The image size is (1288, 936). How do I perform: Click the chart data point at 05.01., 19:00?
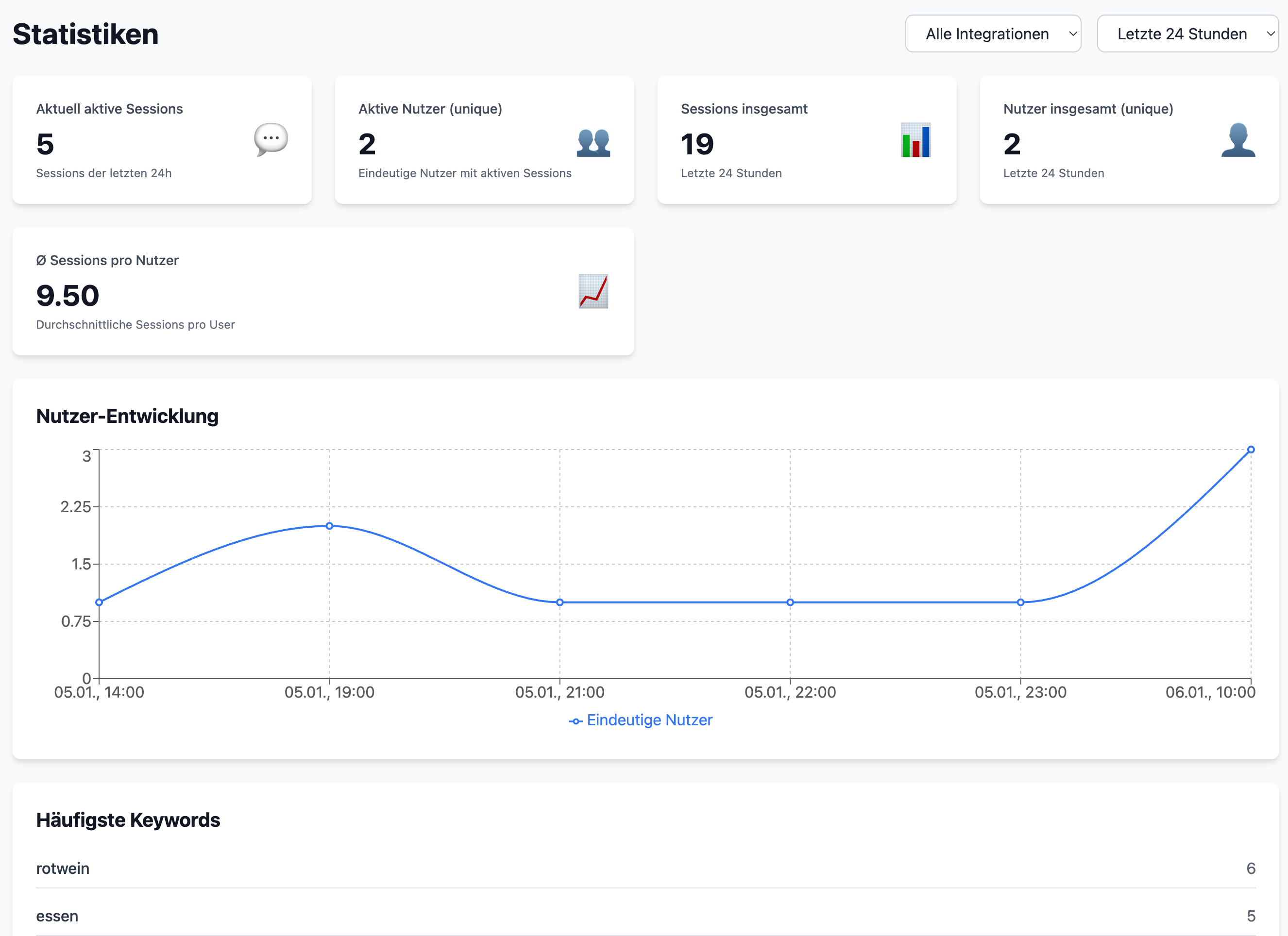pyautogui.click(x=329, y=526)
